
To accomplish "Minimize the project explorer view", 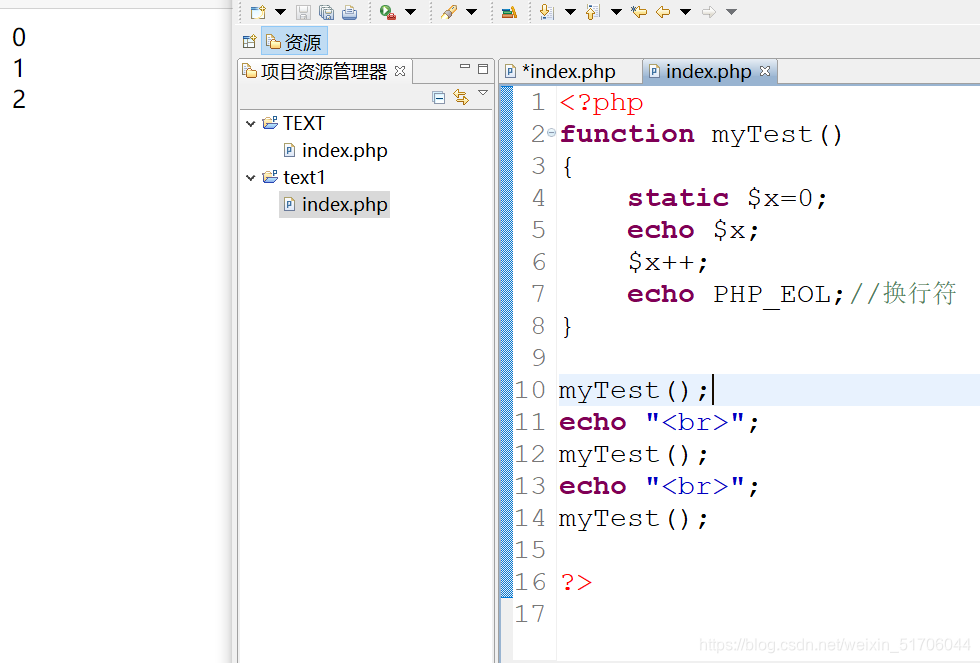I will 464,66.
